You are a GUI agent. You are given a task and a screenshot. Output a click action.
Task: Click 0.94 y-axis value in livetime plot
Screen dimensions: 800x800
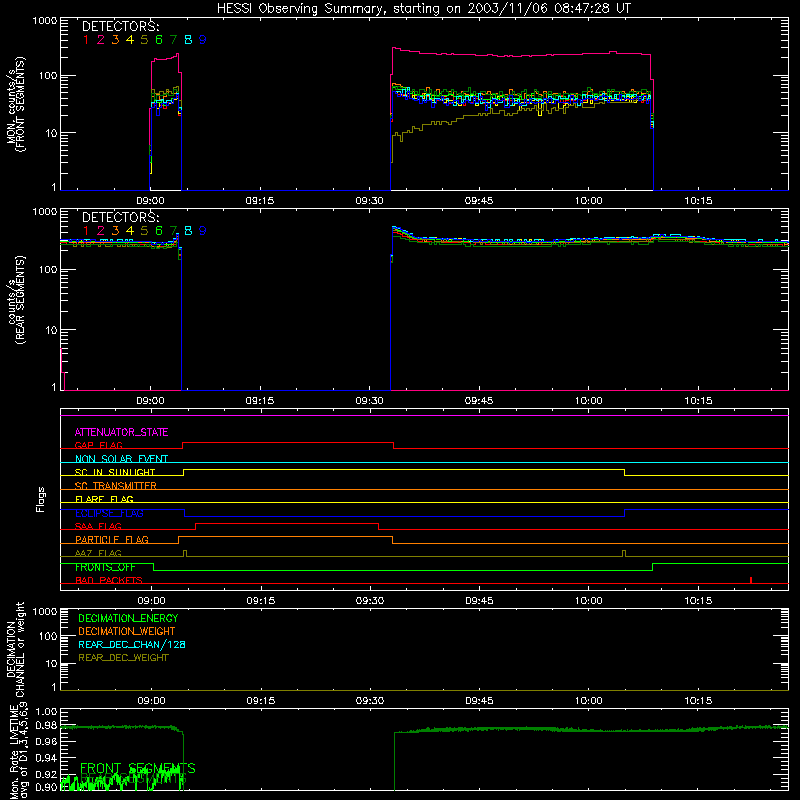(x=46, y=757)
